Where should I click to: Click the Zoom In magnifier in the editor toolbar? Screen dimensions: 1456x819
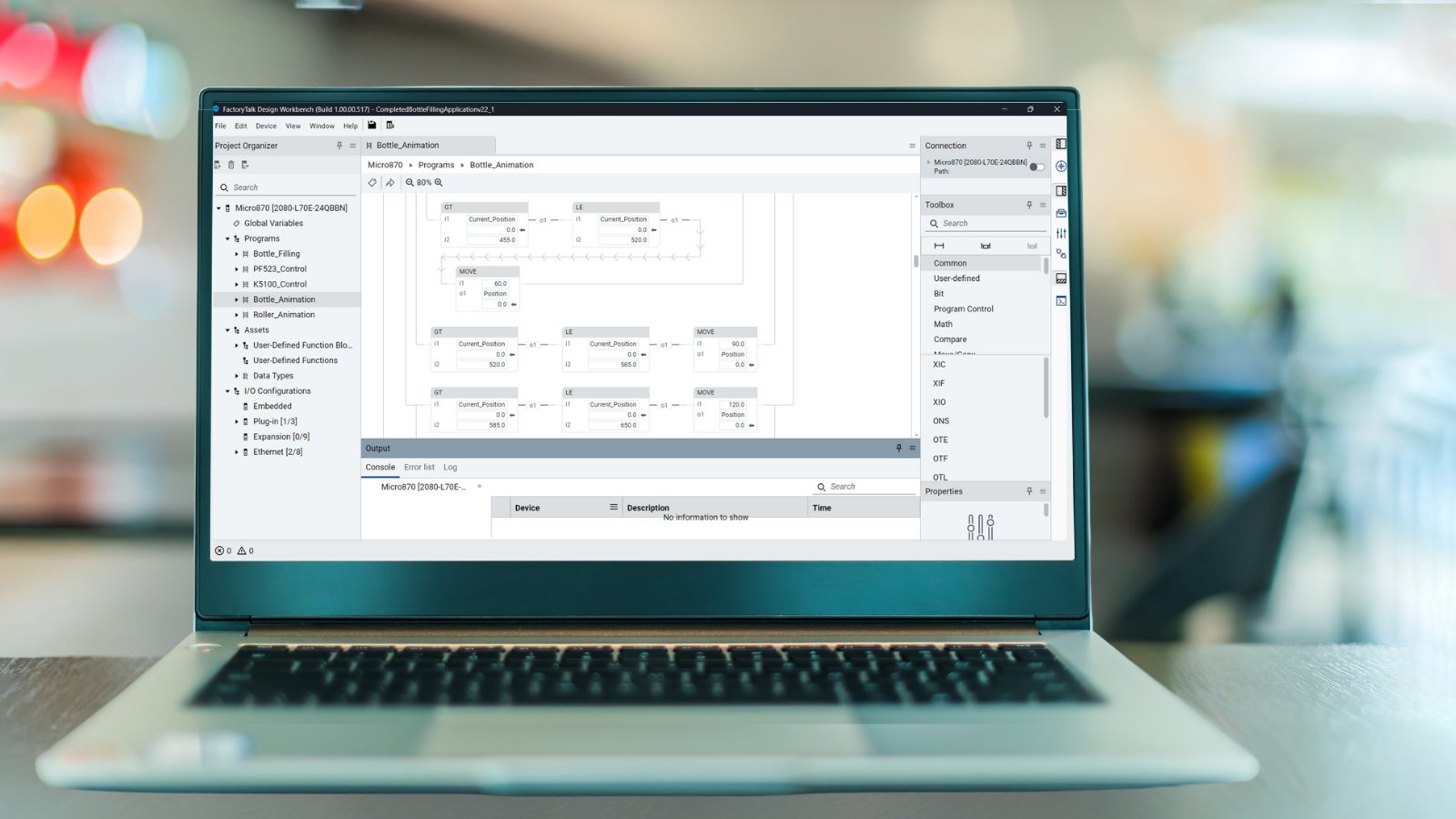438,182
